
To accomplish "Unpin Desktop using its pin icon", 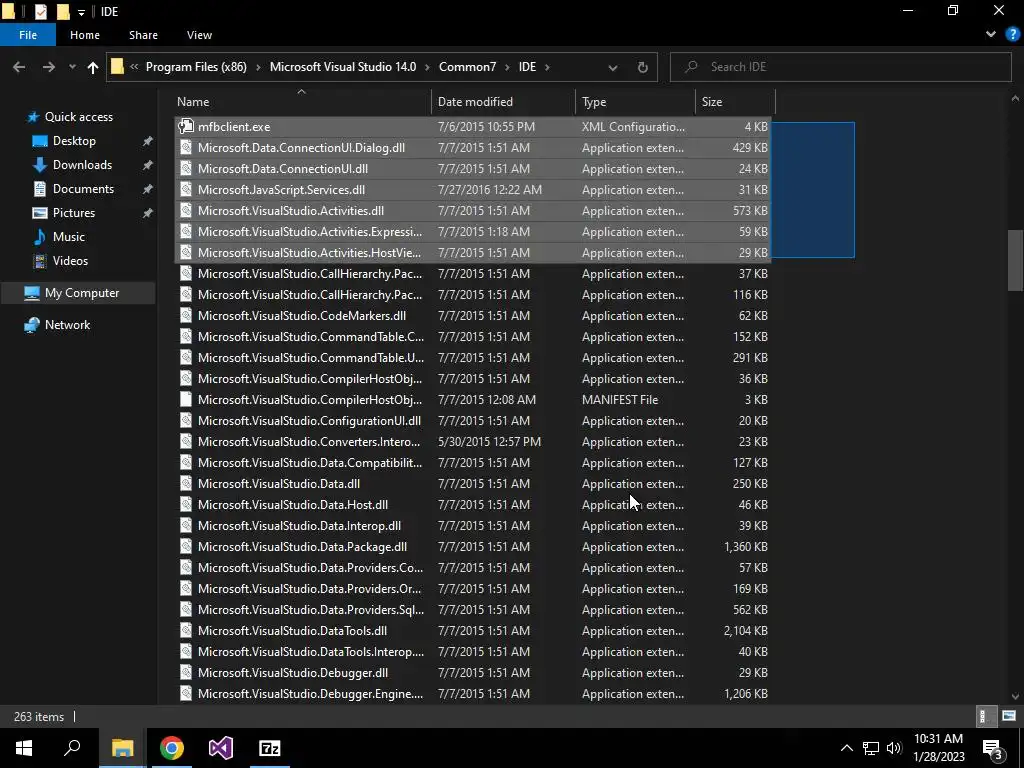I will pos(148,141).
